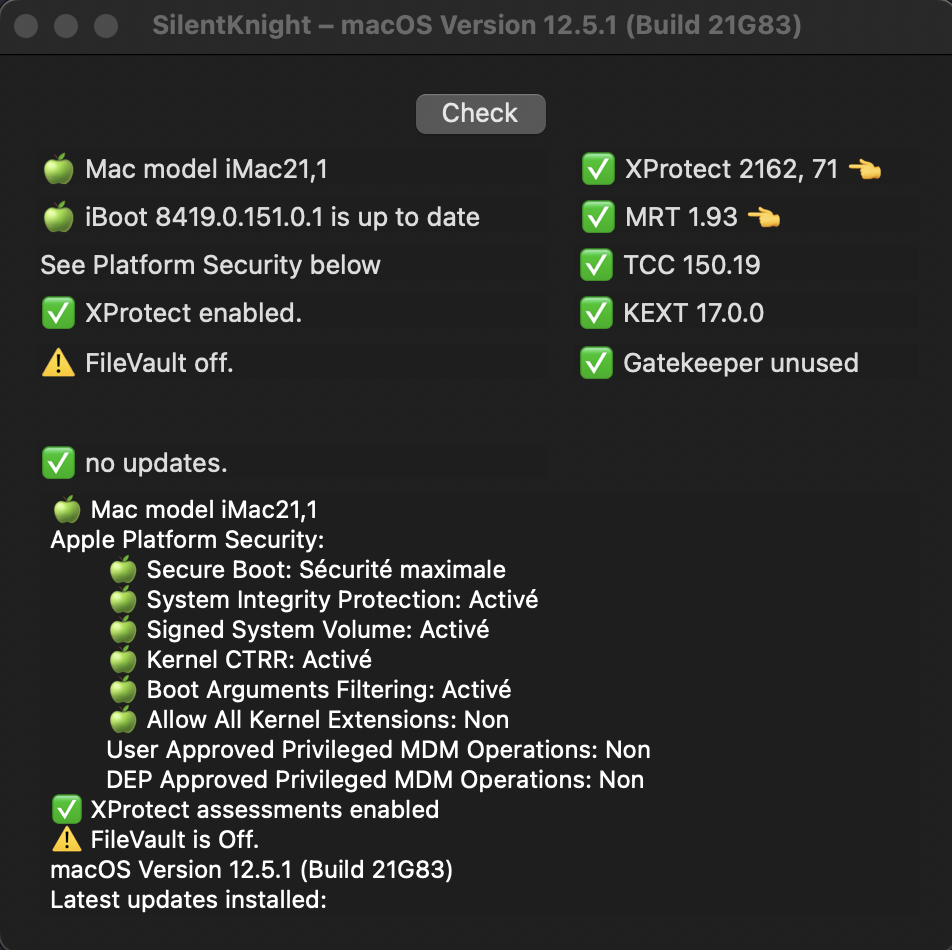The image size is (952, 950).
Task: Click apple icon beside lower Mac model iMac21,1
Action: (x=67, y=509)
